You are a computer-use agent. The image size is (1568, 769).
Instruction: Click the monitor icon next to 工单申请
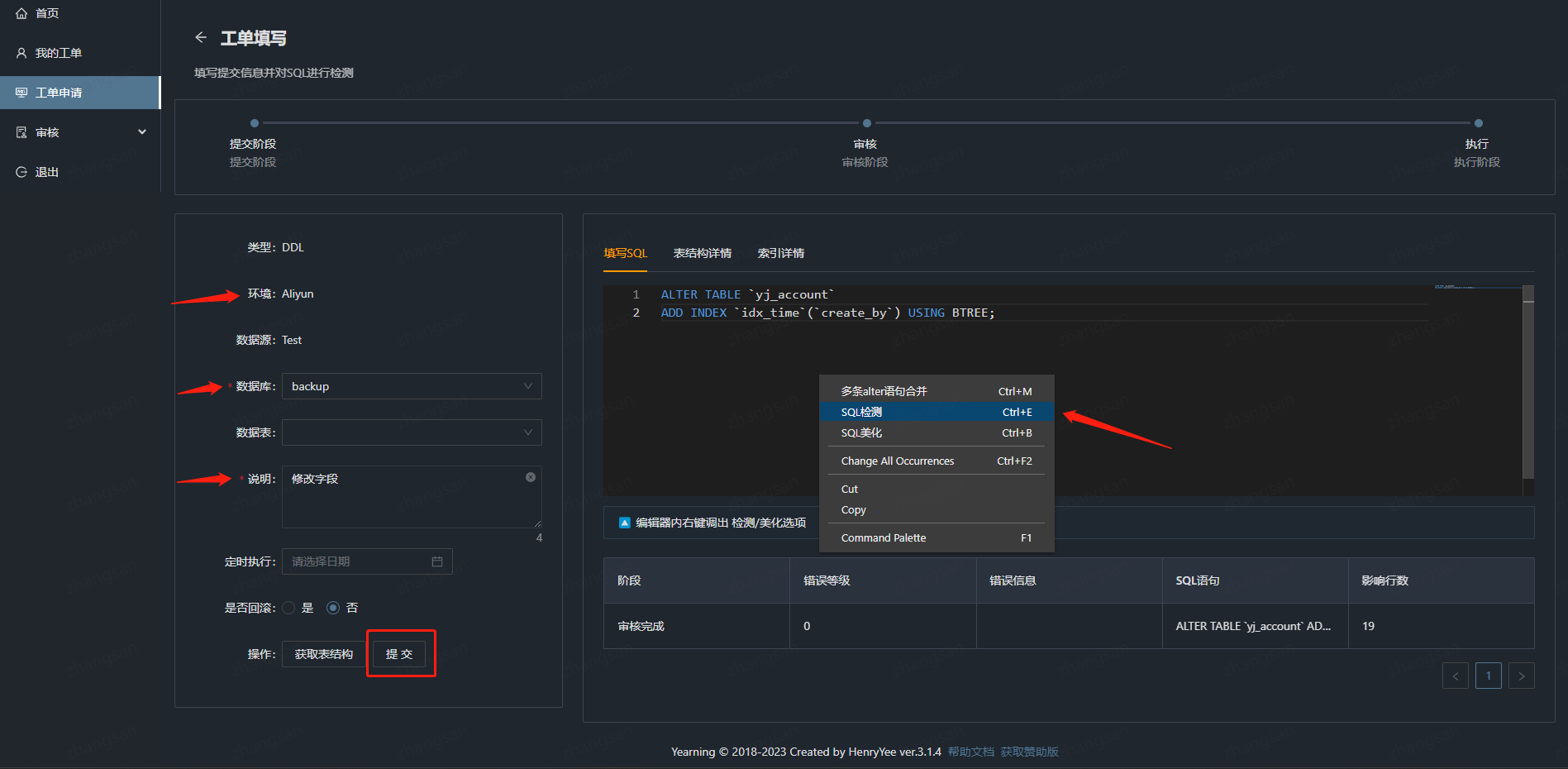[x=21, y=93]
